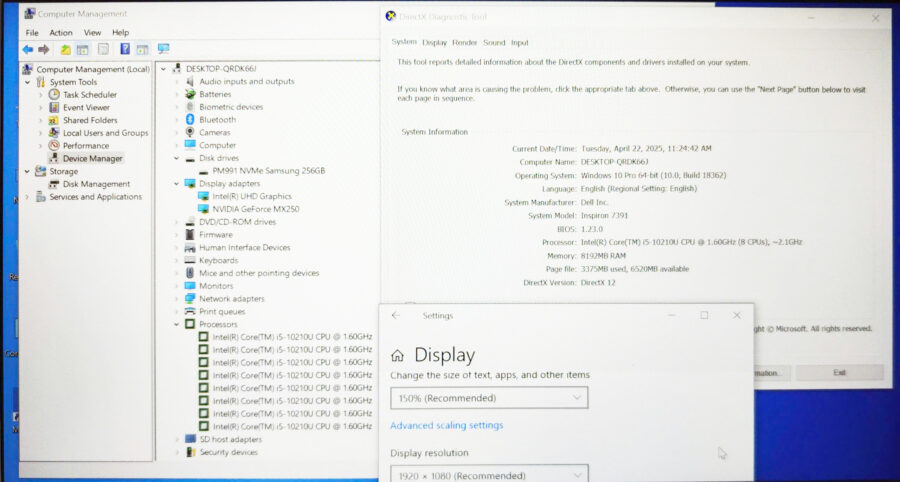The height and width of the screenshot is (482, 900).
Task: Click the Home icon in Settings window
Action: [397, 356]
